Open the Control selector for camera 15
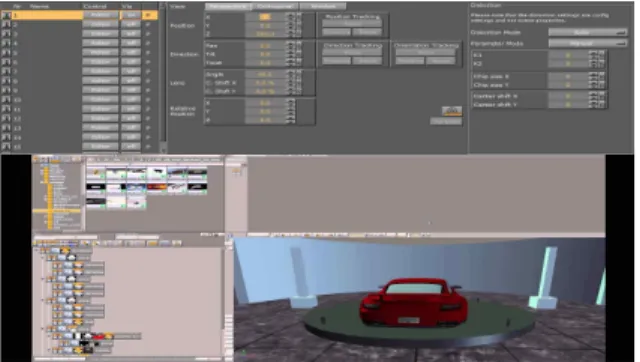Screen dimensions: 640x362 click(100, 146)
